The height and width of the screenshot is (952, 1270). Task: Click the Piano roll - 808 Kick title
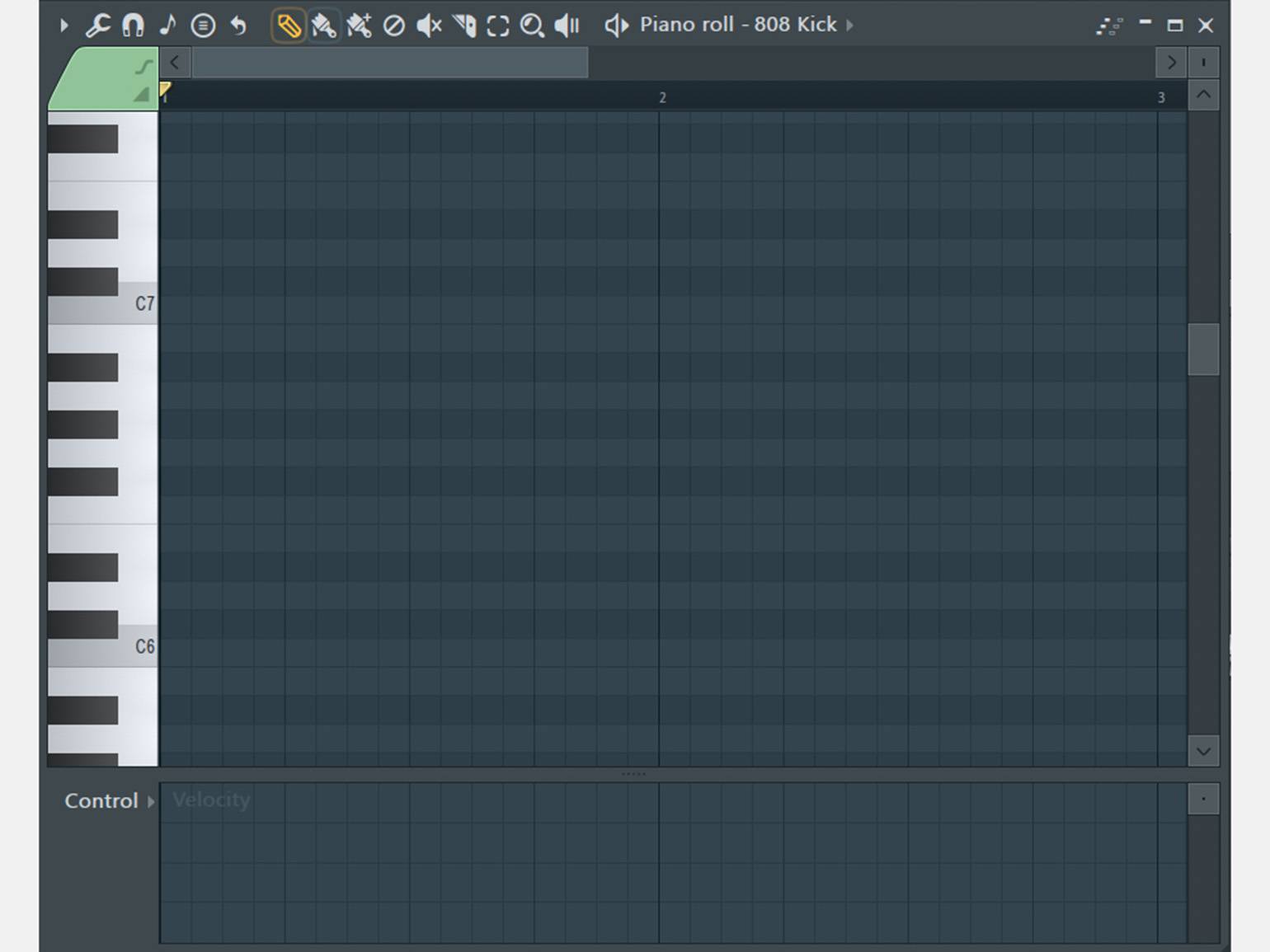(738, 25)
